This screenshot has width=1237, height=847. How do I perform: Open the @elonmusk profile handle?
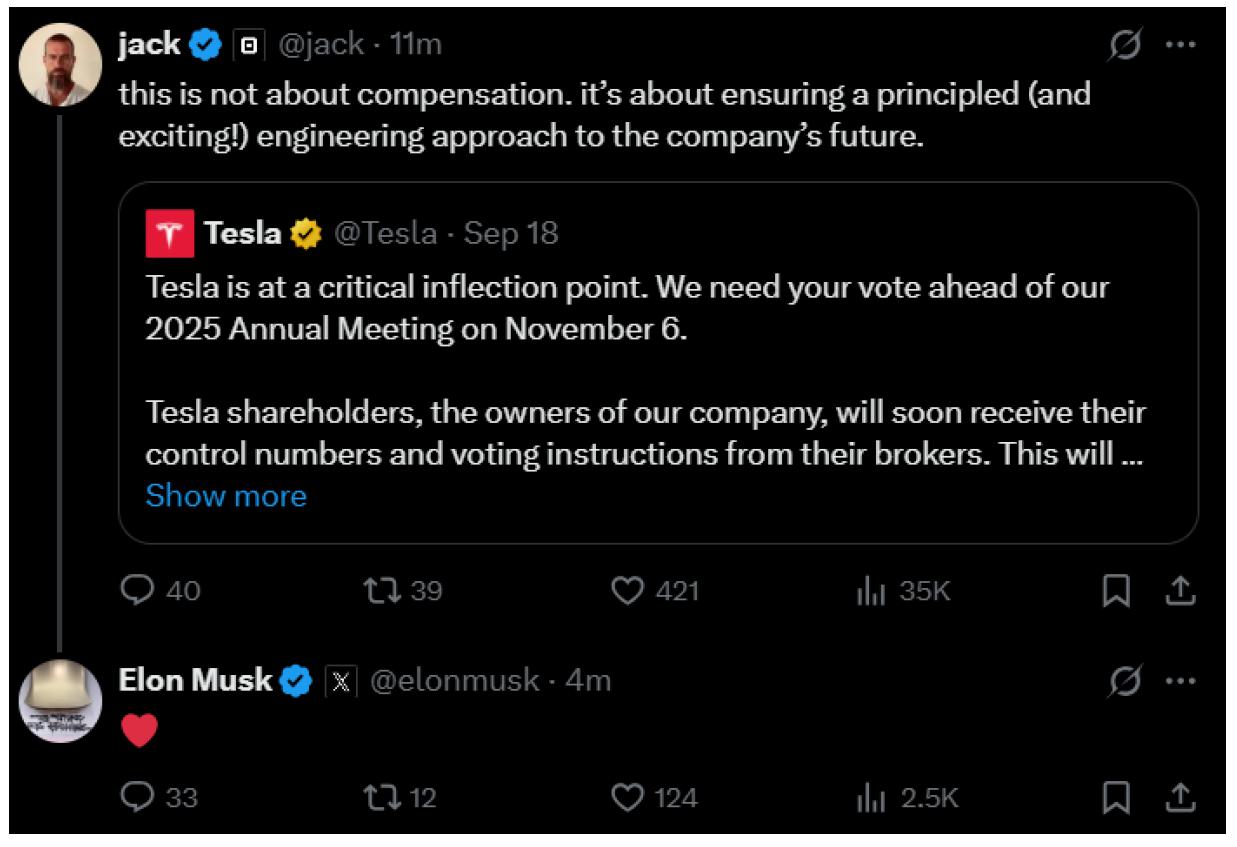point(455,681)
